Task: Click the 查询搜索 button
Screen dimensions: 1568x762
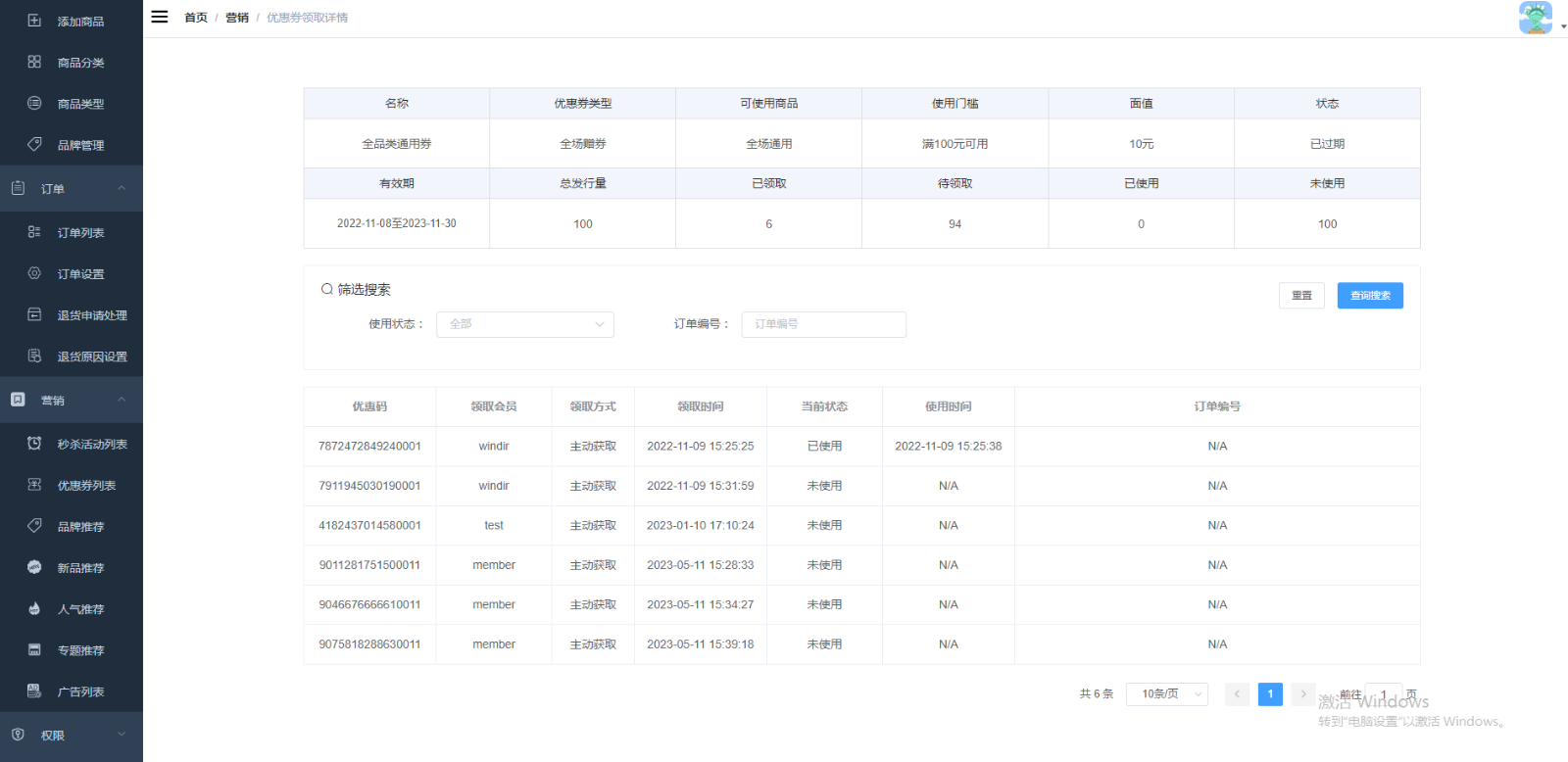Action: [1369, 296]
